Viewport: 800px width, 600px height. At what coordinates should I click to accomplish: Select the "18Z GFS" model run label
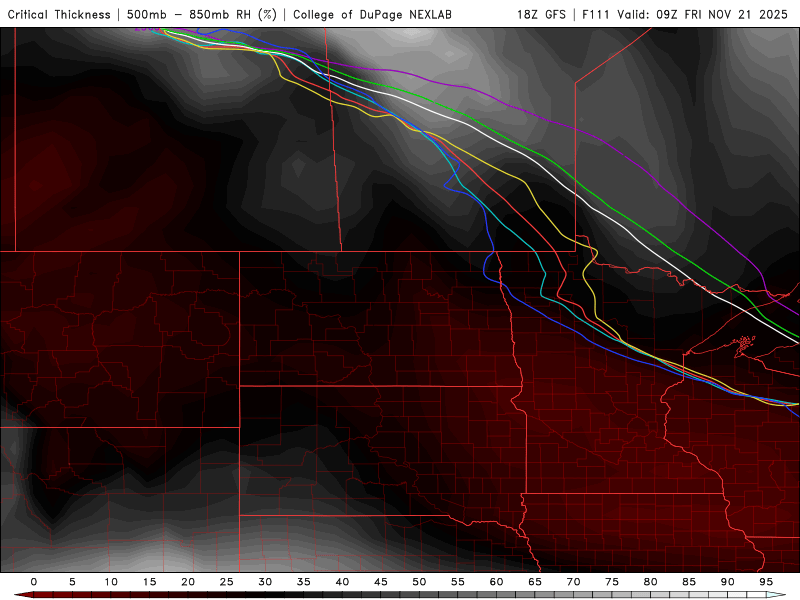pyautogui.click(x=541, y=14)
